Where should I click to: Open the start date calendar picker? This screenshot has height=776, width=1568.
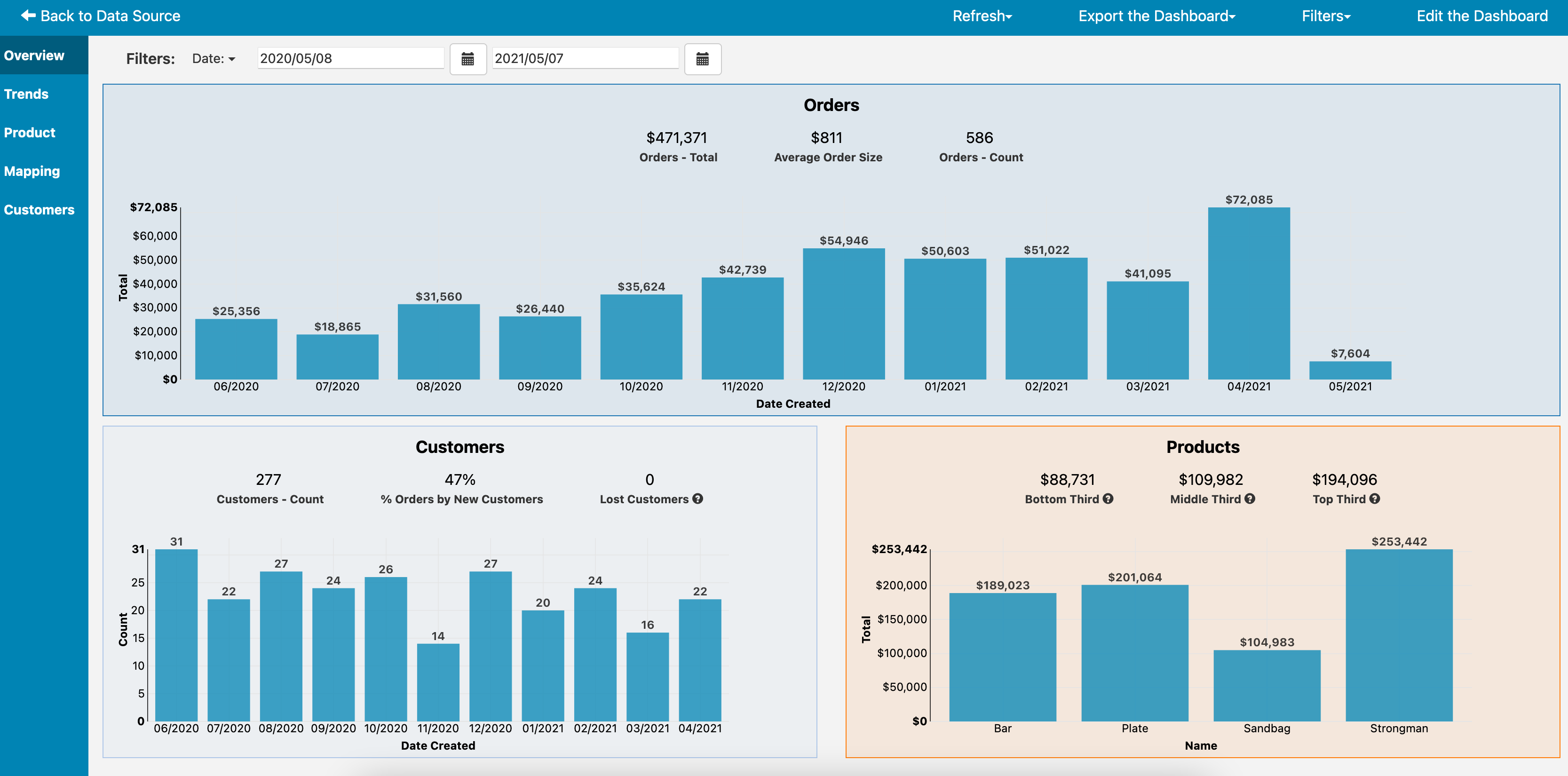pyautogui.click(x=467, y=59)
